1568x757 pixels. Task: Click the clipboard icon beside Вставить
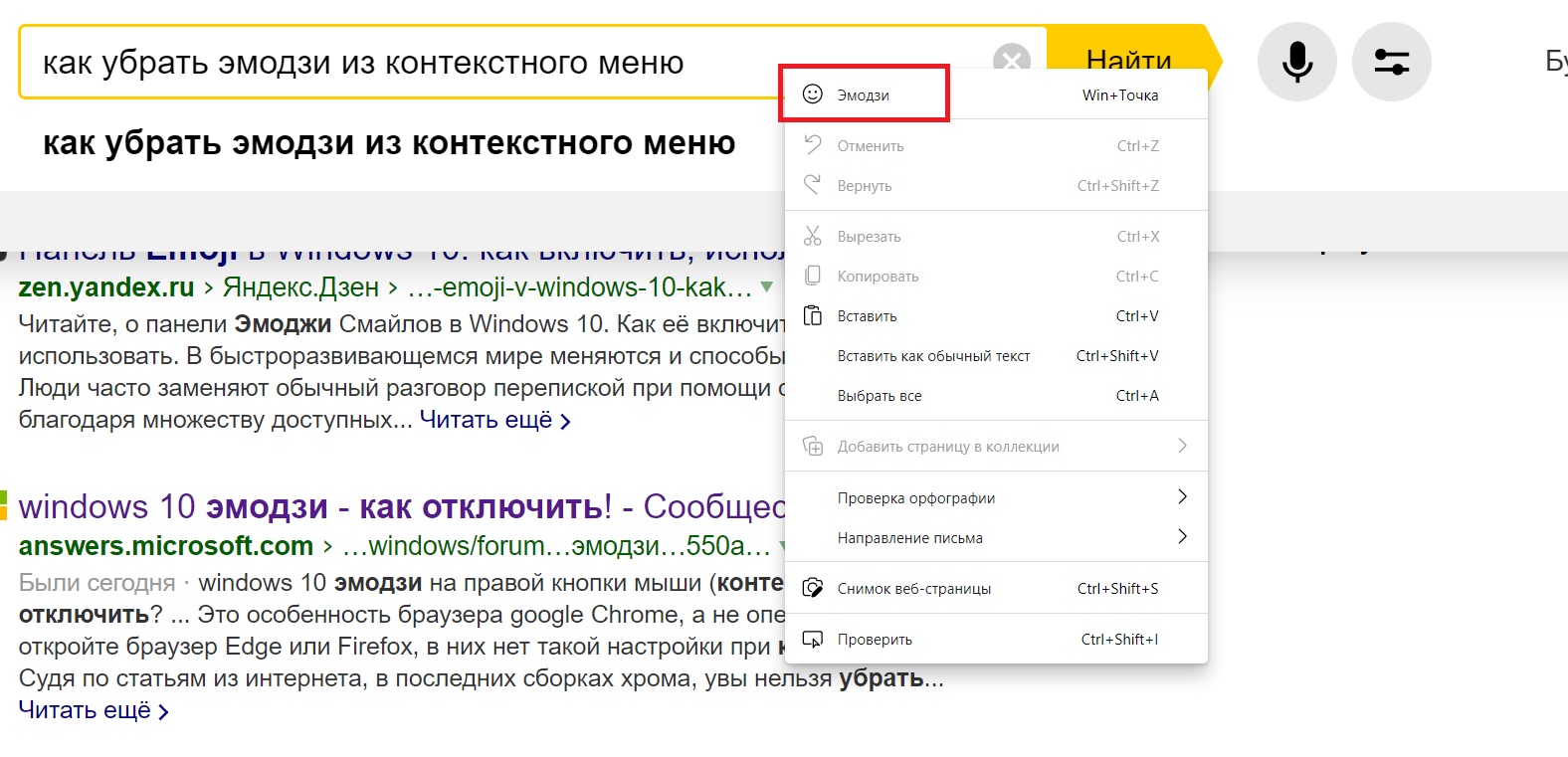[x=813, y=315]
